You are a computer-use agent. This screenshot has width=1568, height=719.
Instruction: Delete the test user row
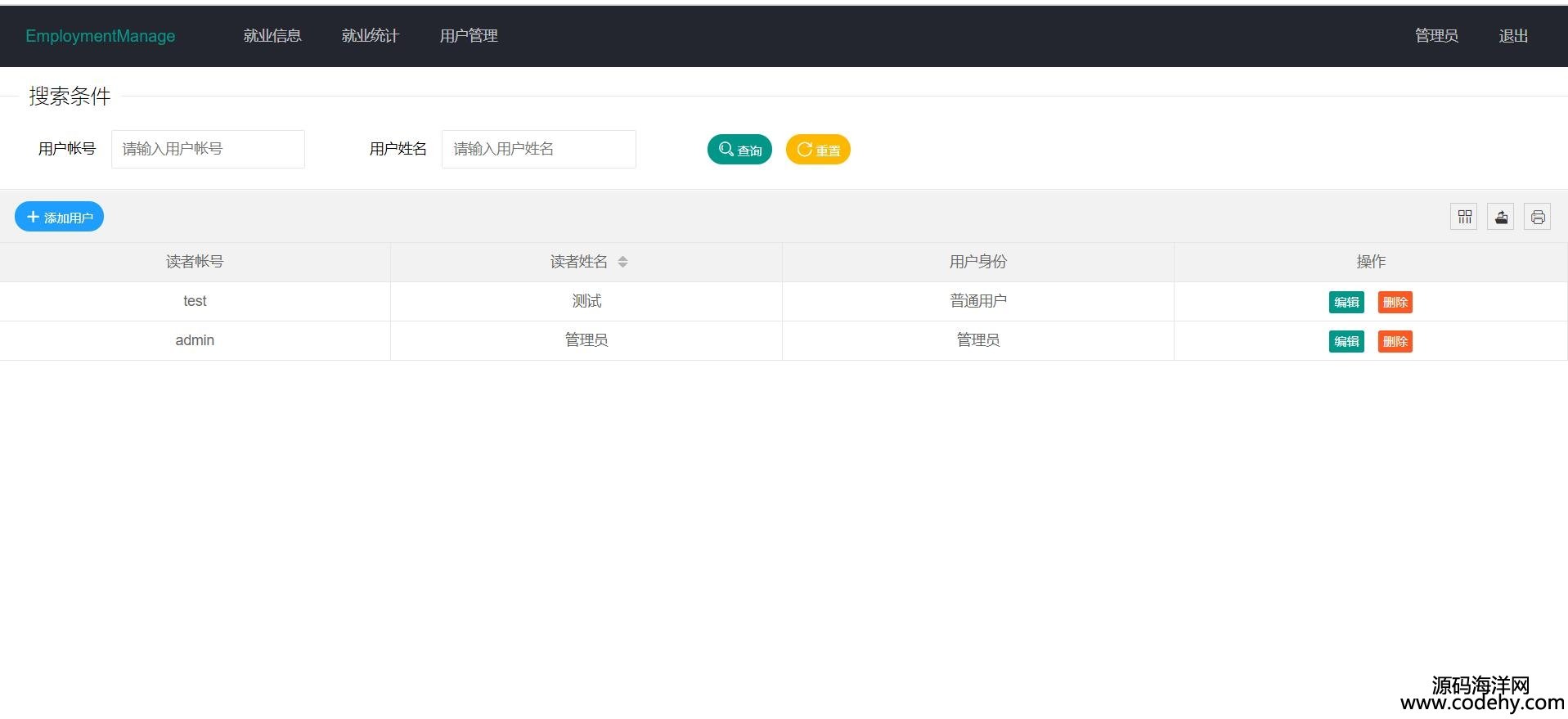(1395, 302)
